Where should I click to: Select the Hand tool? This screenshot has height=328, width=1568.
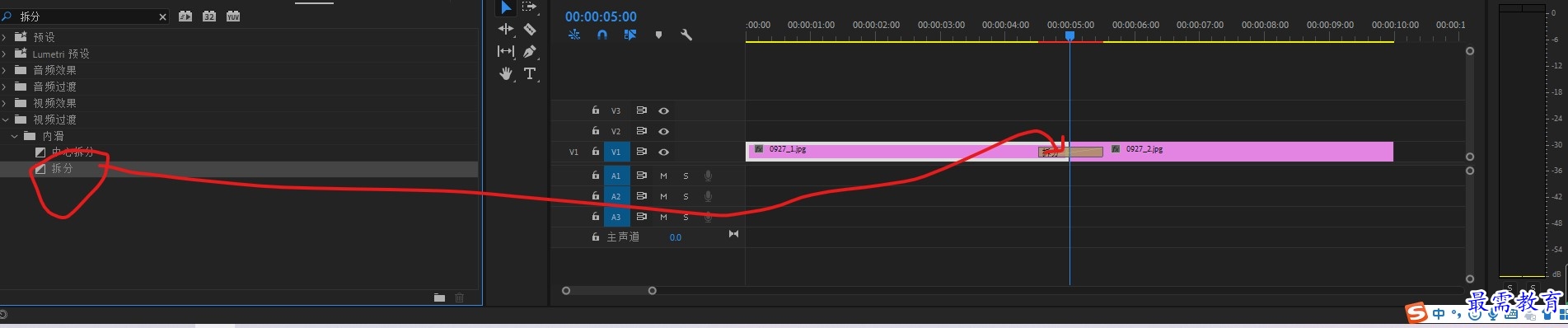click(x=506, y=73)
